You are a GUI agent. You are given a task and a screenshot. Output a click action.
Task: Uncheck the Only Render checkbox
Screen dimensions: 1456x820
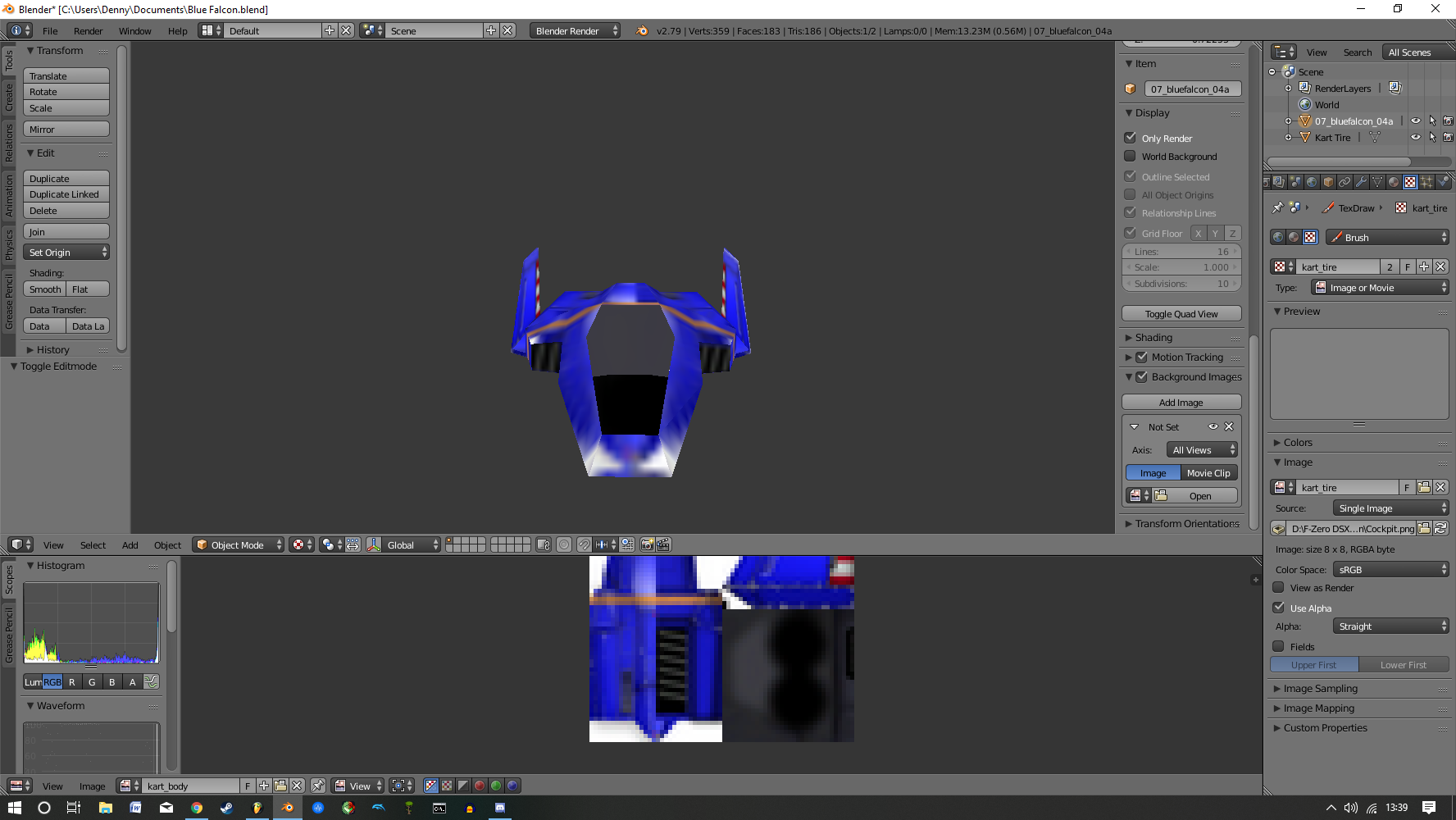(1131, 138)
